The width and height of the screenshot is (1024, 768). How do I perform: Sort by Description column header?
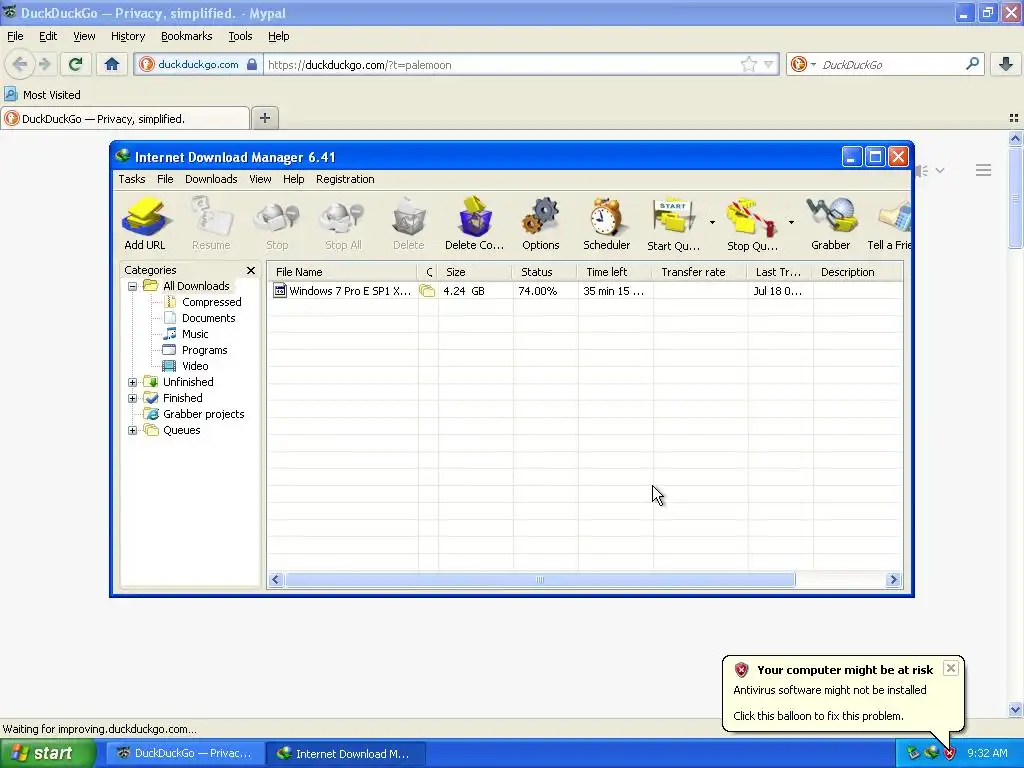[858, 272]
